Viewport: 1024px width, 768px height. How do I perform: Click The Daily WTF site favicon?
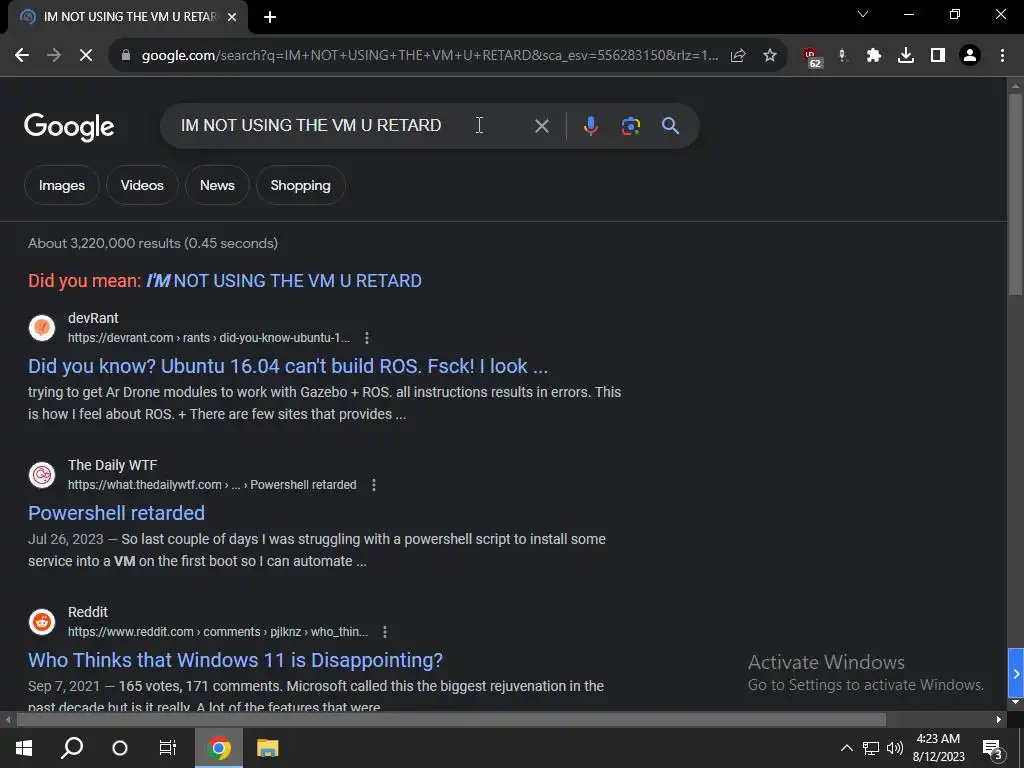pos(42,475)
